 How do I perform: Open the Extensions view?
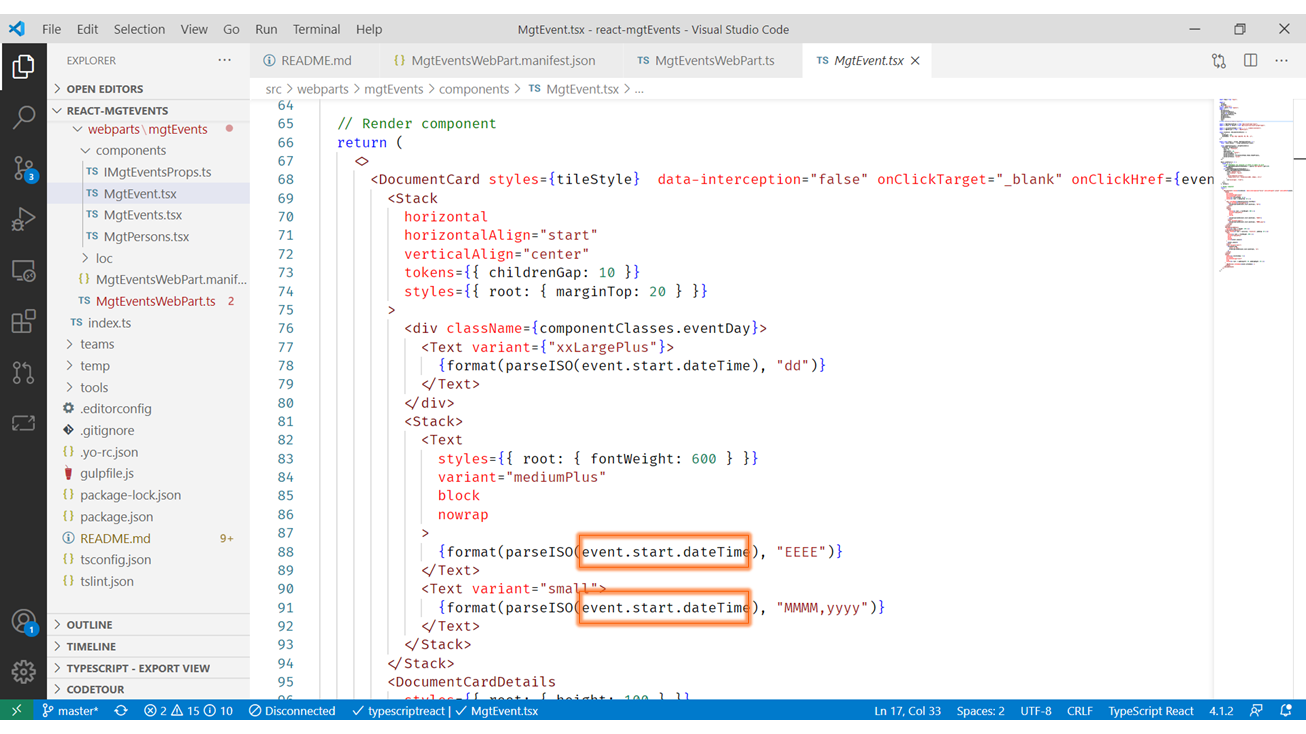[x=23, y=321]
